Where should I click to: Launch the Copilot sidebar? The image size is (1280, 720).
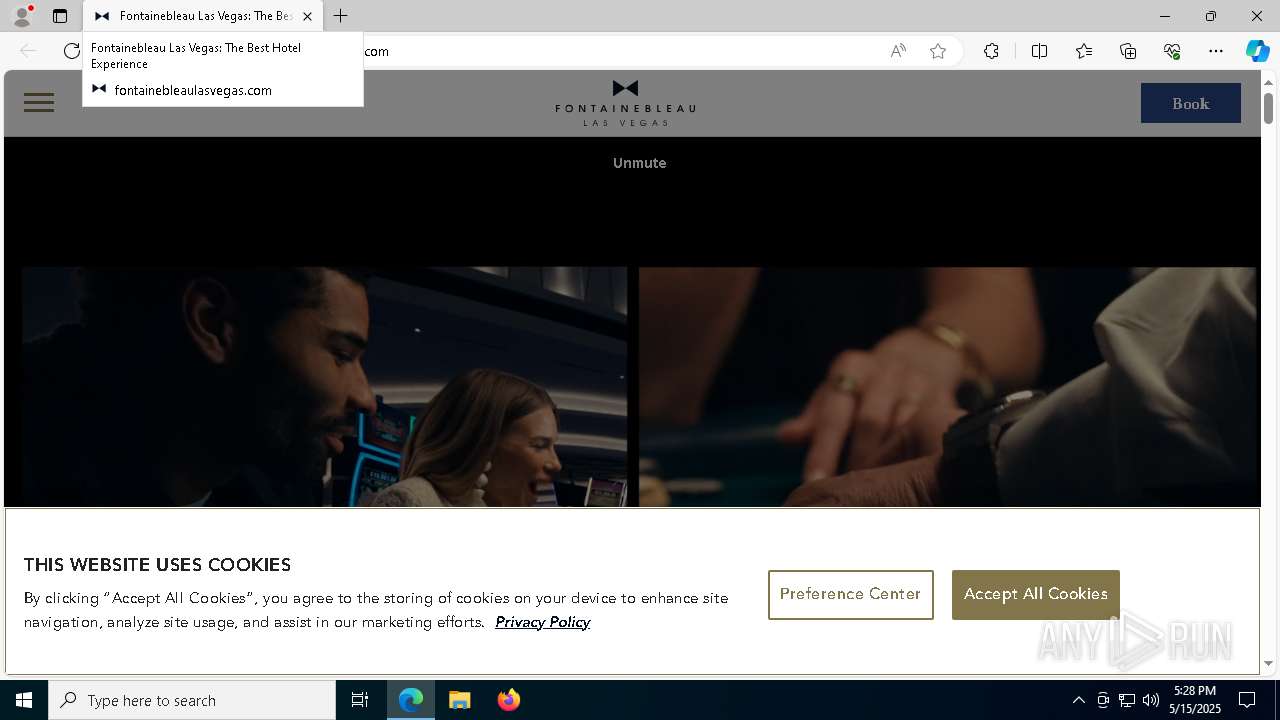1257,51
